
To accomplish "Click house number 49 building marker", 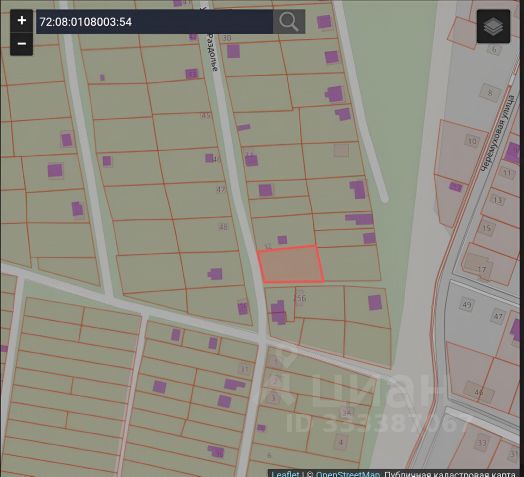I will coord(467,305).
